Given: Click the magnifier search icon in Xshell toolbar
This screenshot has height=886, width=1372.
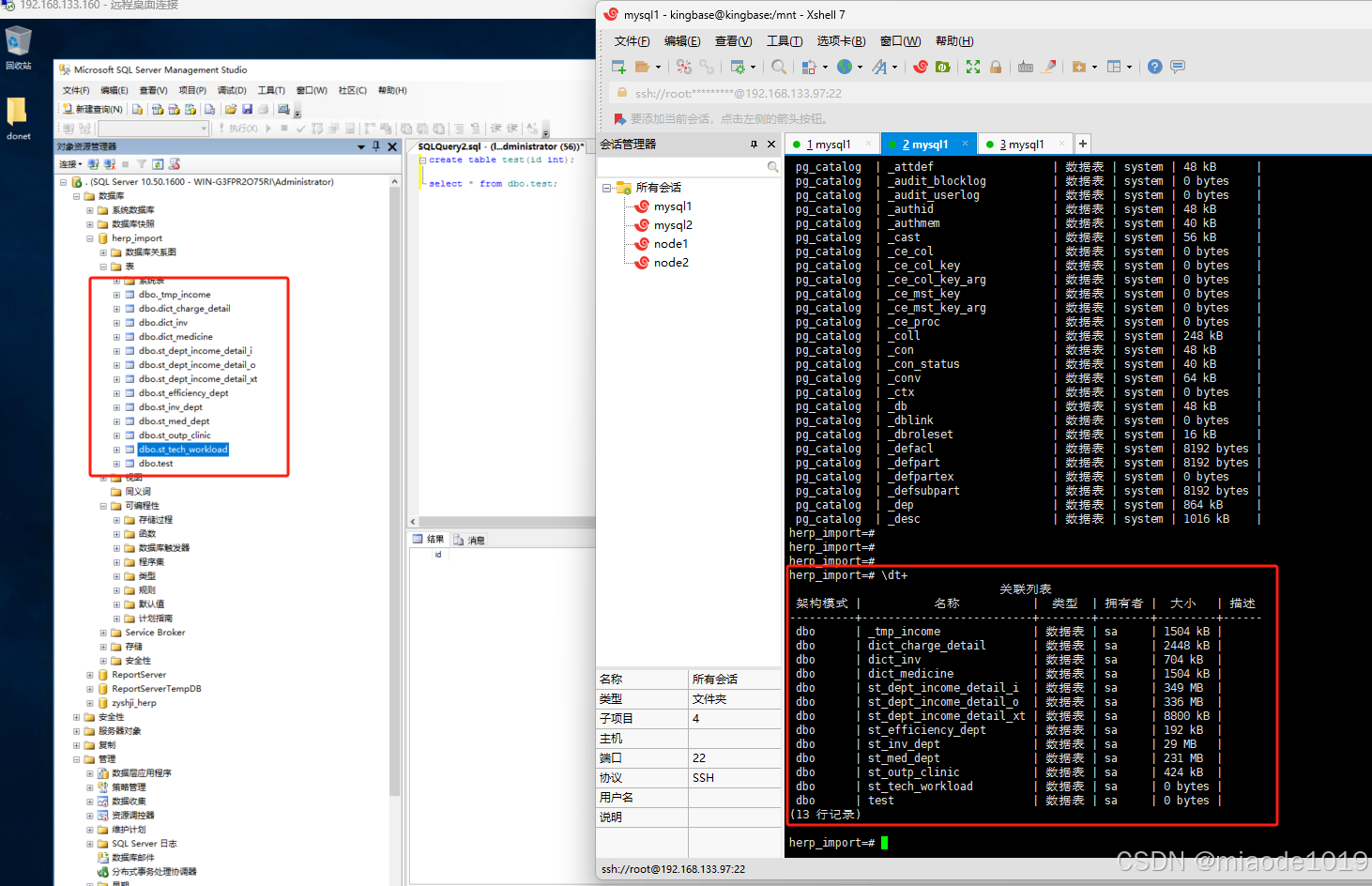Looking at the screenshot, I should pyautogui.click(x=779, y=67).
